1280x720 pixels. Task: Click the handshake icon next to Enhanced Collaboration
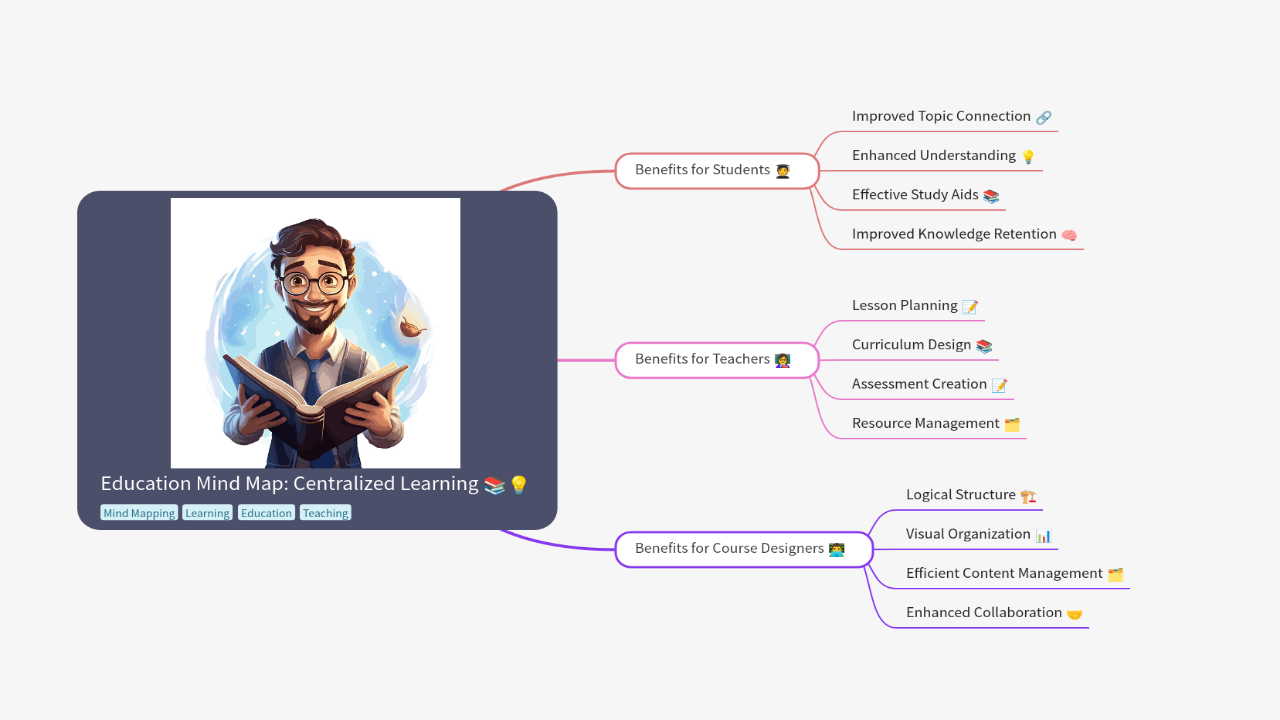coord(1074,613)
